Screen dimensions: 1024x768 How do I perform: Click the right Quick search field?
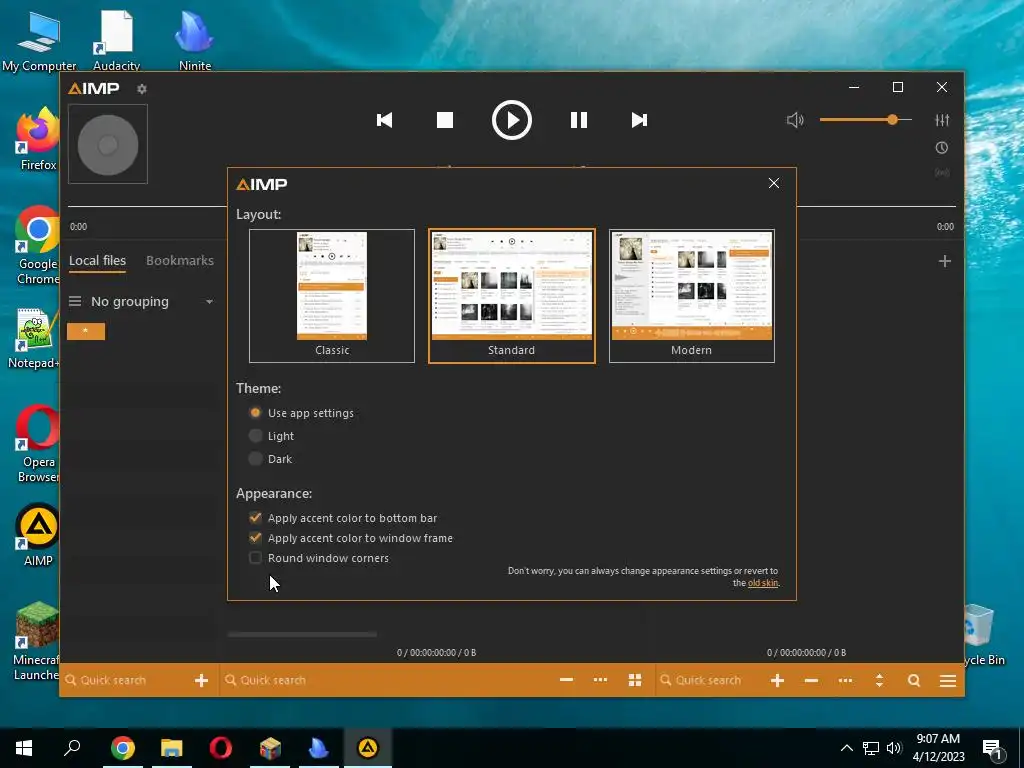click(x=709, y=680)
